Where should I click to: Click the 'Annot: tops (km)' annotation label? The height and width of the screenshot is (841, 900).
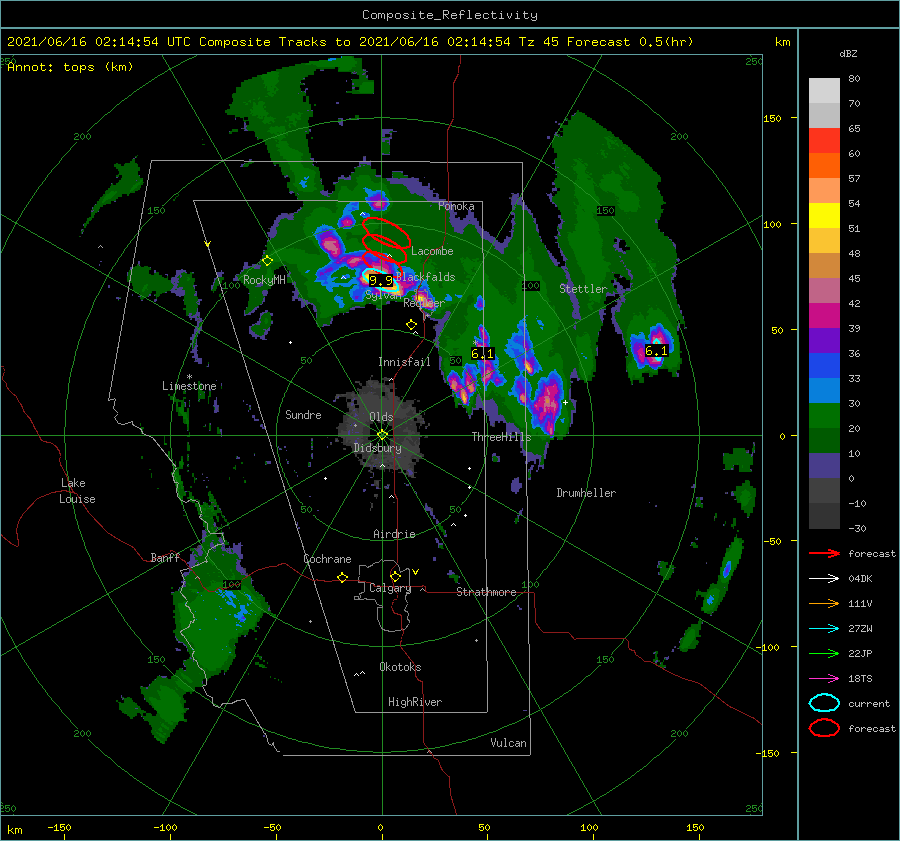coord(70,67)
